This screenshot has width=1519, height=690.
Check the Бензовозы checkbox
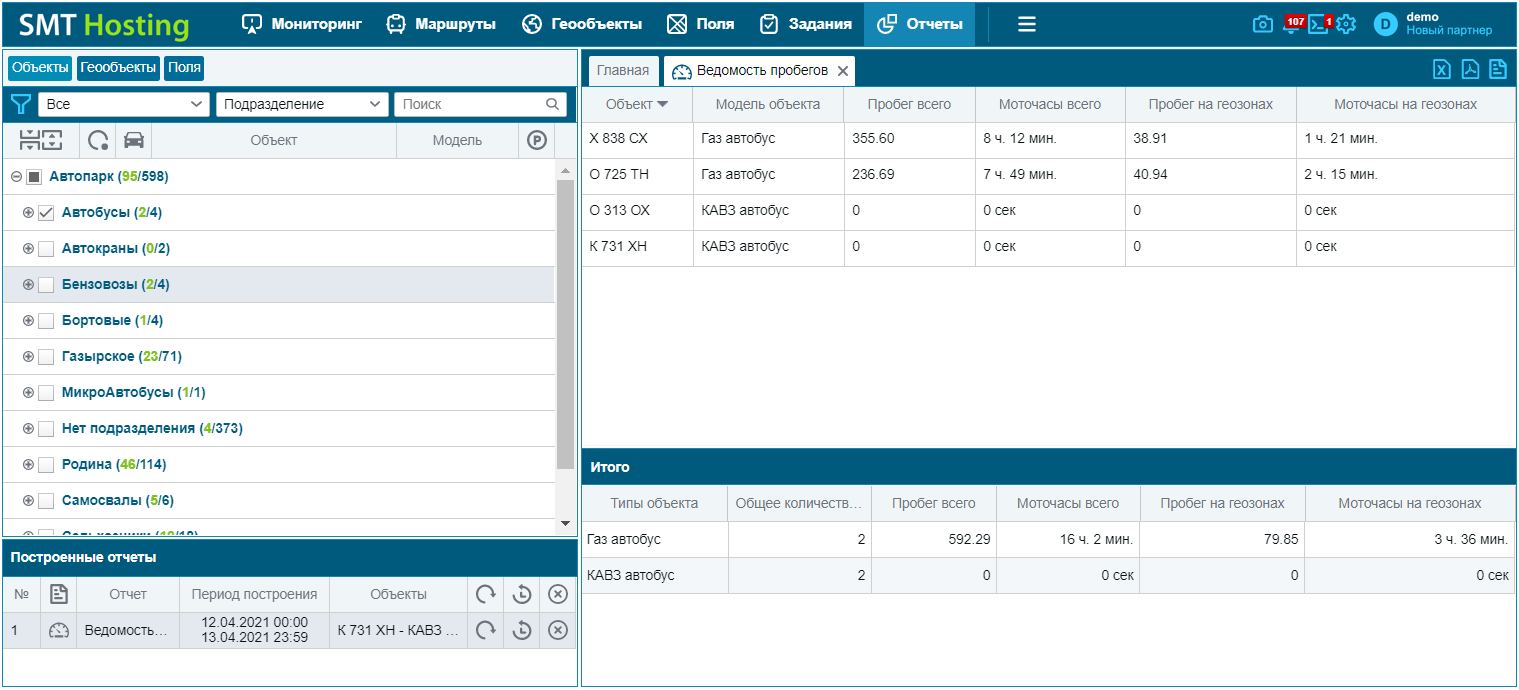[x=46, y=285]
